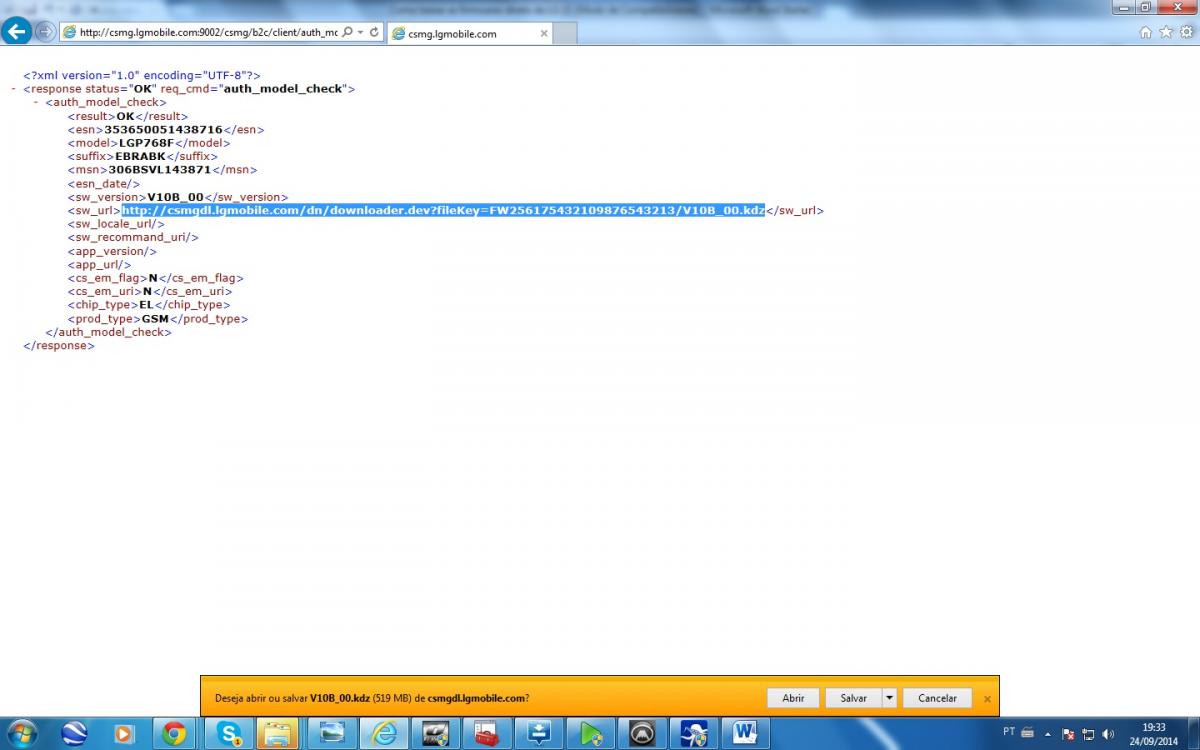Click the prod_type value GSM

155,319
